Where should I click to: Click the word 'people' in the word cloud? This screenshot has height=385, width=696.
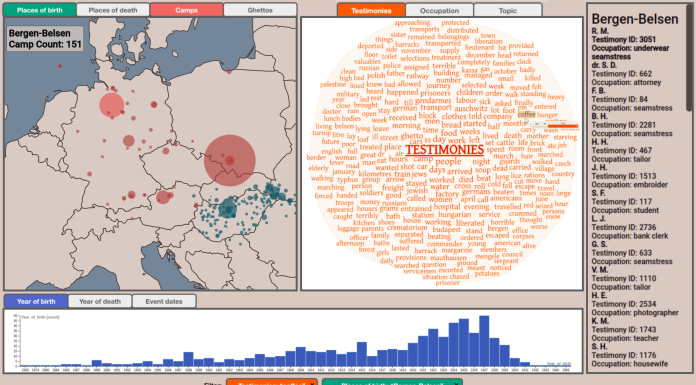[448, 161]
